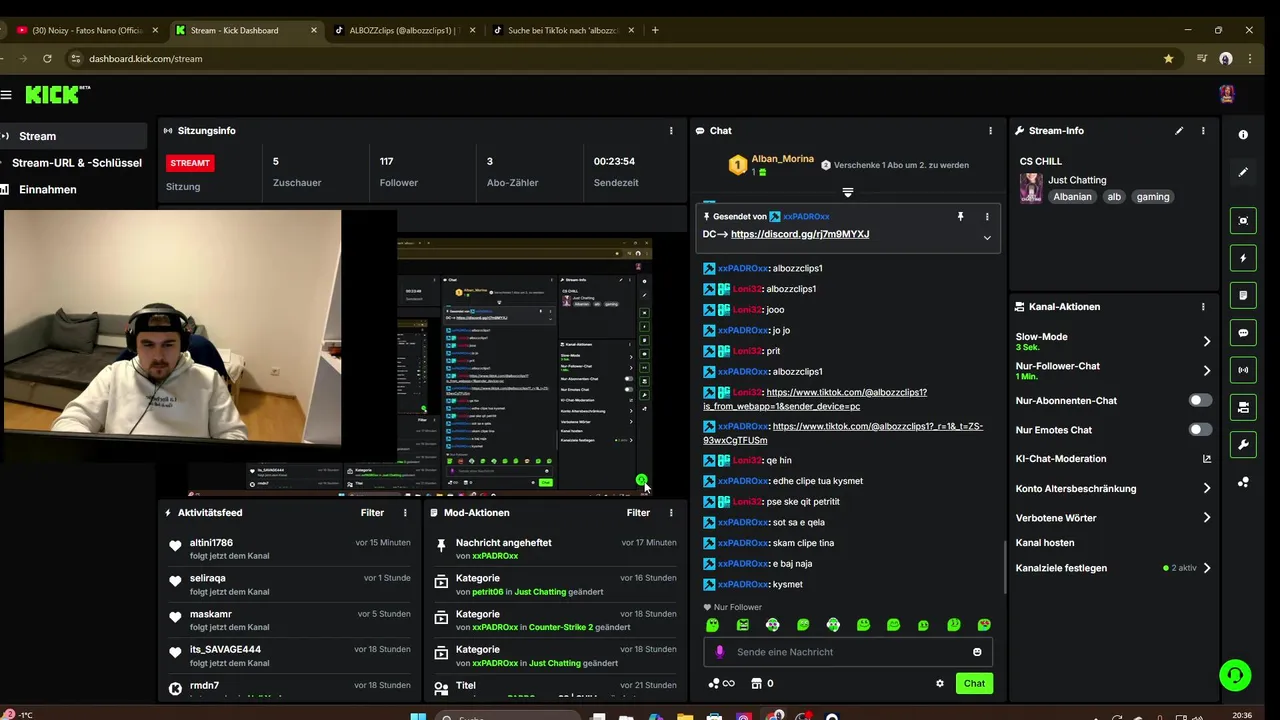Click the chat panel scrollbar

coord(1005,567)
